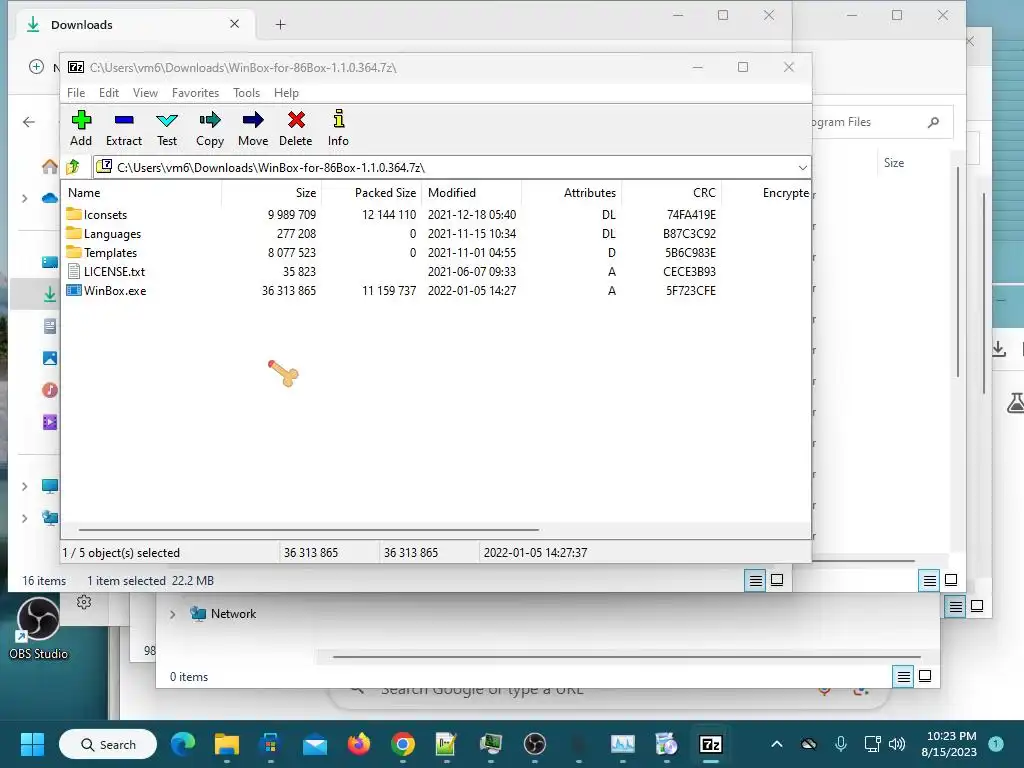Viewport: 1024px width, 768px height.
Task: Click the Copy toolbar button
Action: pos(210,128)
